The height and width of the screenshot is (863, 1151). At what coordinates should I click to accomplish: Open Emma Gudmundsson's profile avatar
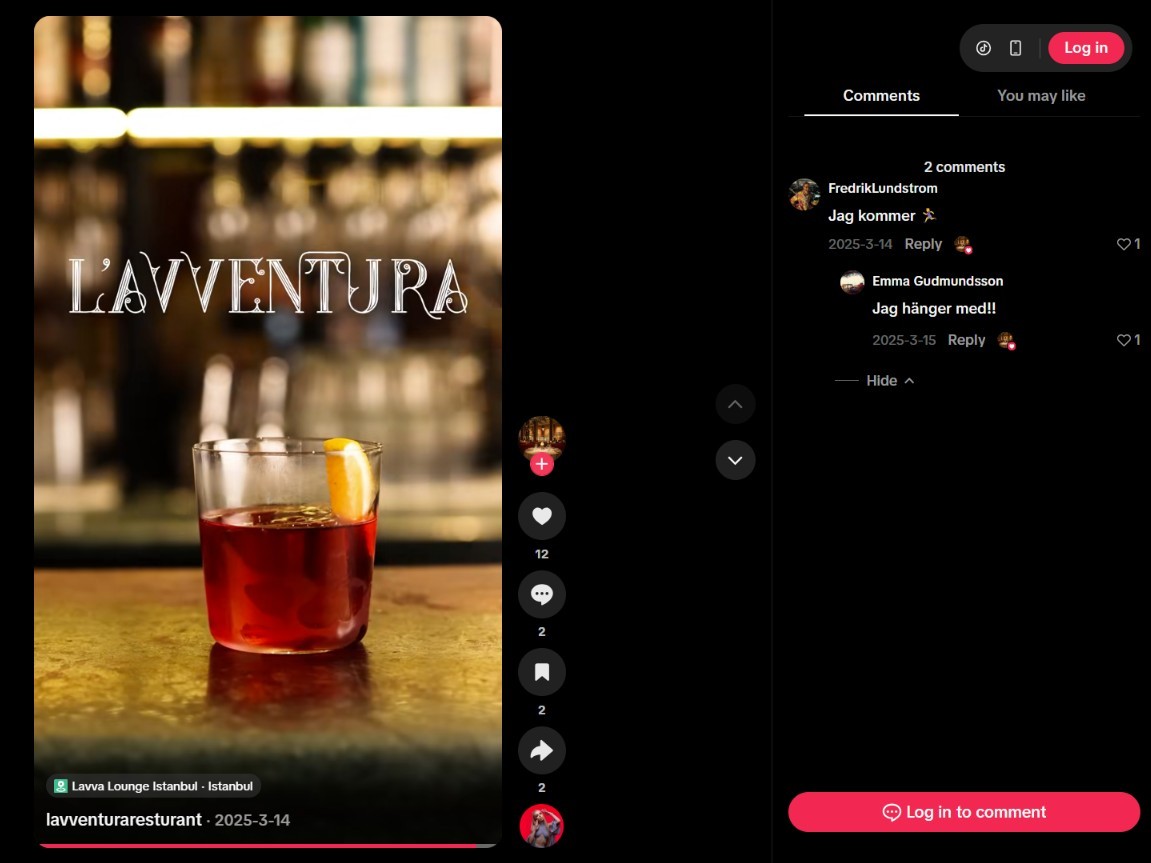tap(852, 282)
